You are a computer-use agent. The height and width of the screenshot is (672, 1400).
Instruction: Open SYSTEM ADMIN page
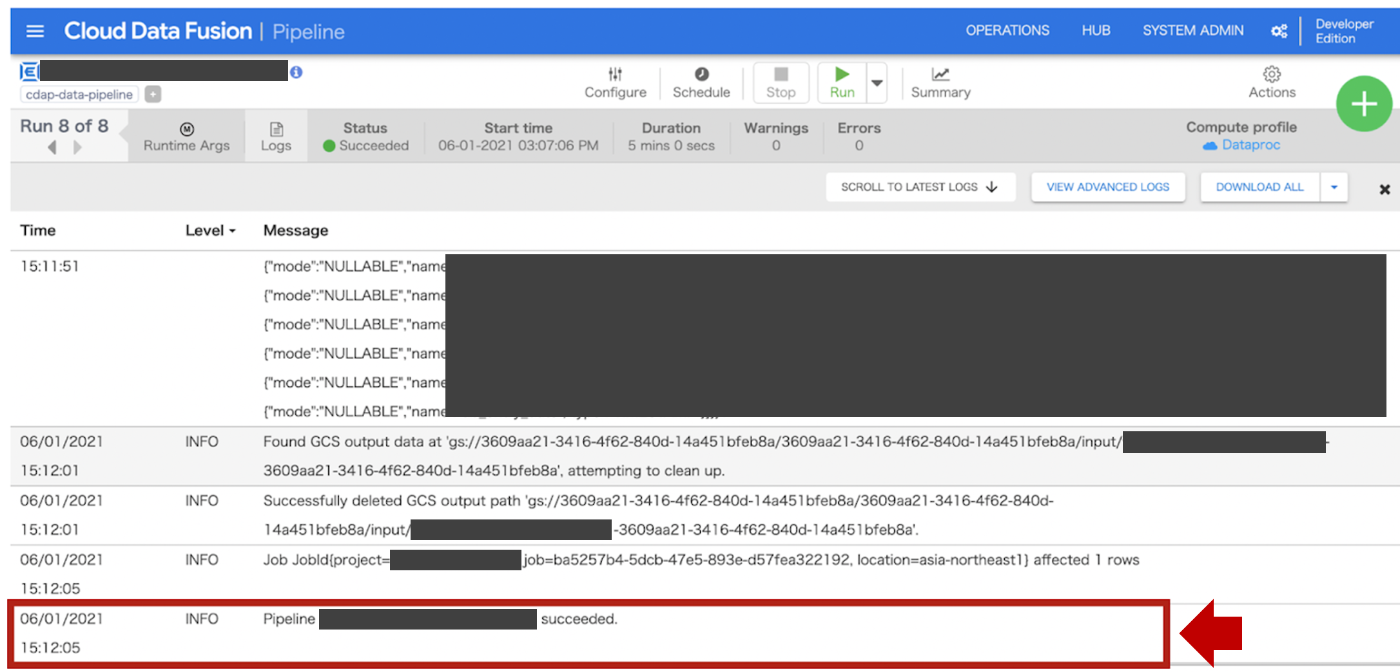tap(1193, 31)
